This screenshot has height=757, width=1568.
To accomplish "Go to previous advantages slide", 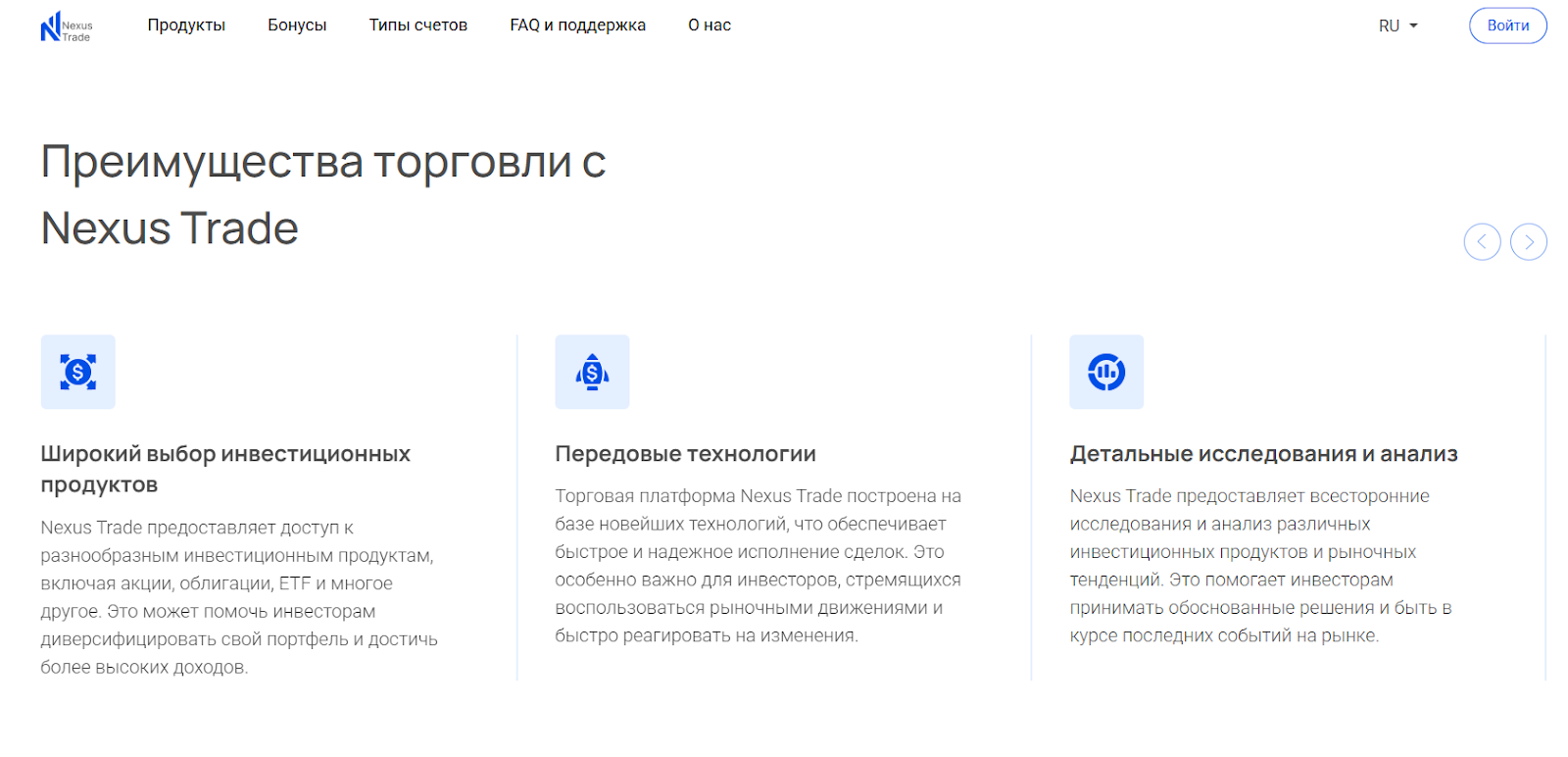I will point(1482,242).
